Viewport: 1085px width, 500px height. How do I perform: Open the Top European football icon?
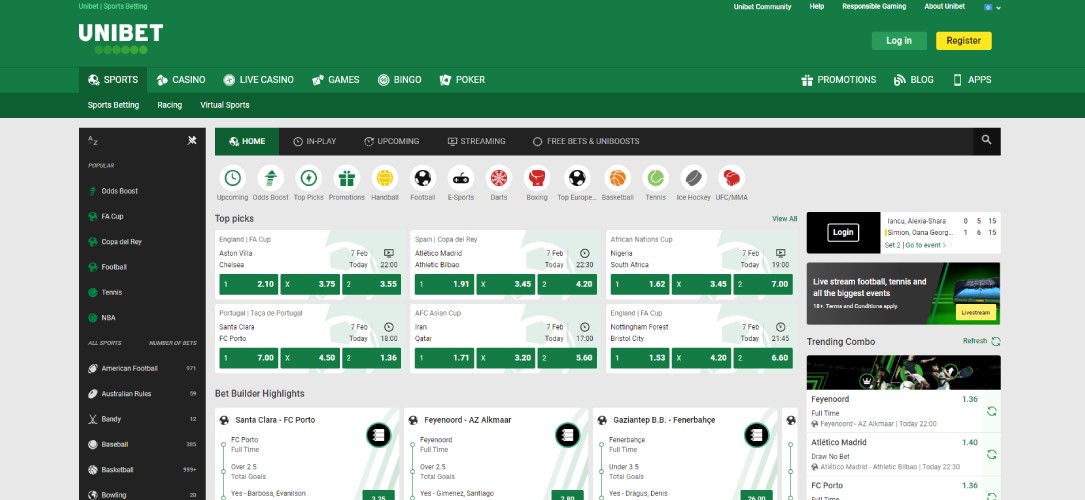click(577, 178)
